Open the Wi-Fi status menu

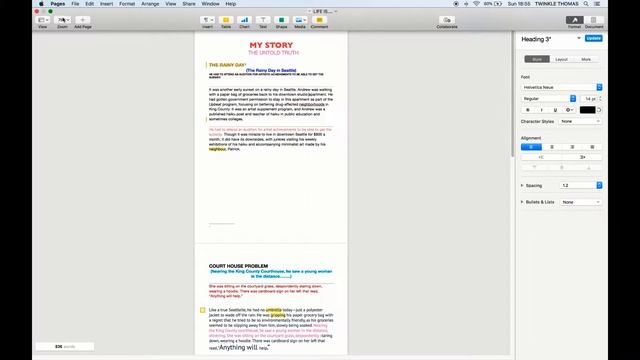pyautogui.click(x=476, y=4)
